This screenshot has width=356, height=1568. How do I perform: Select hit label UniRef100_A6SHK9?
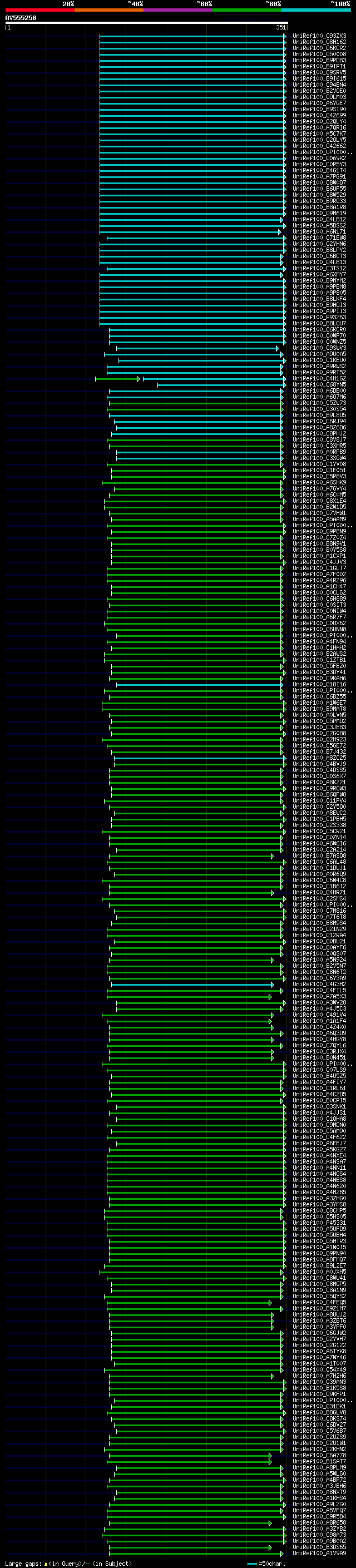pos(319,482)
